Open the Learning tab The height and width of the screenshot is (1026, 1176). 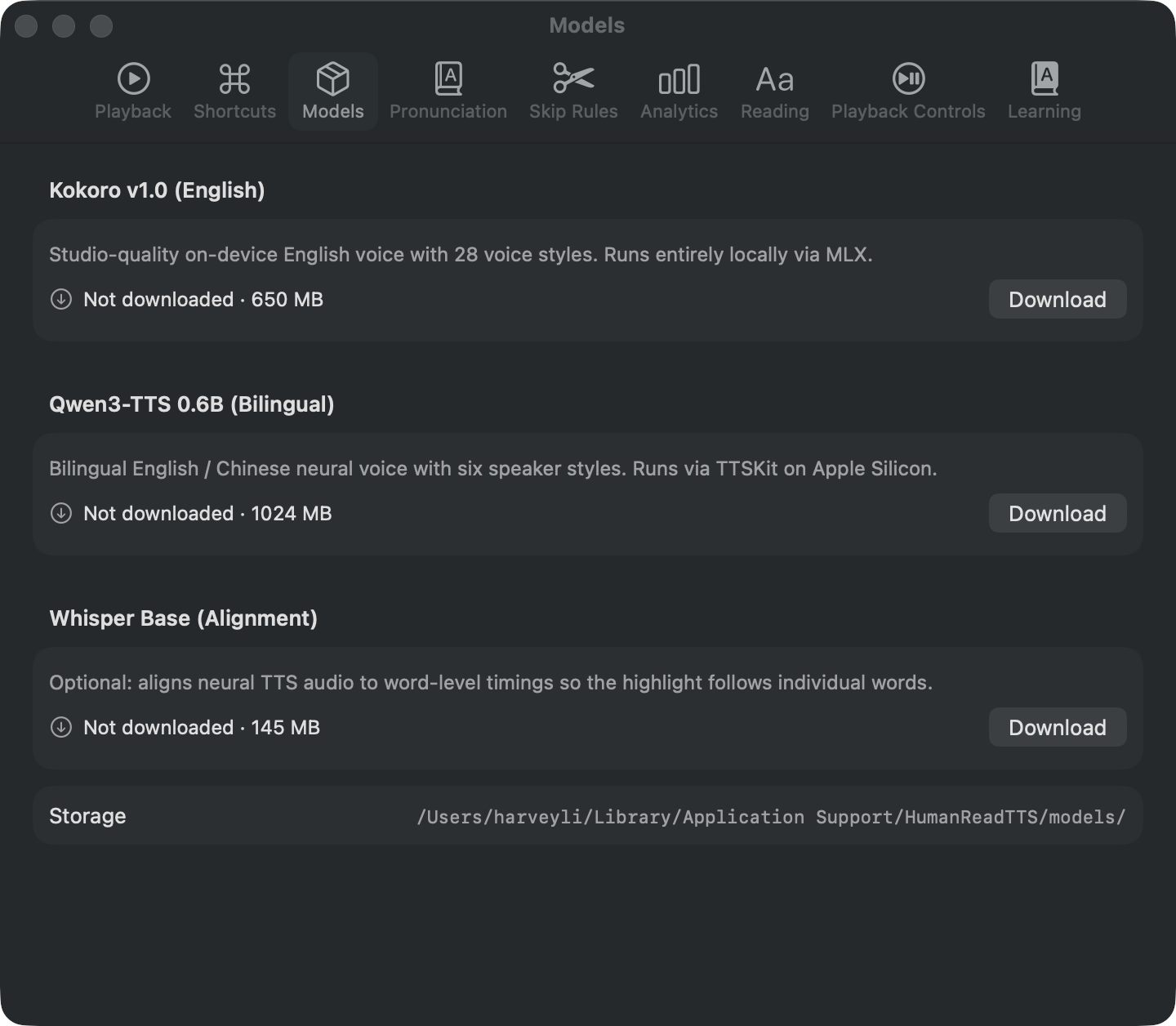(1045, 91)
